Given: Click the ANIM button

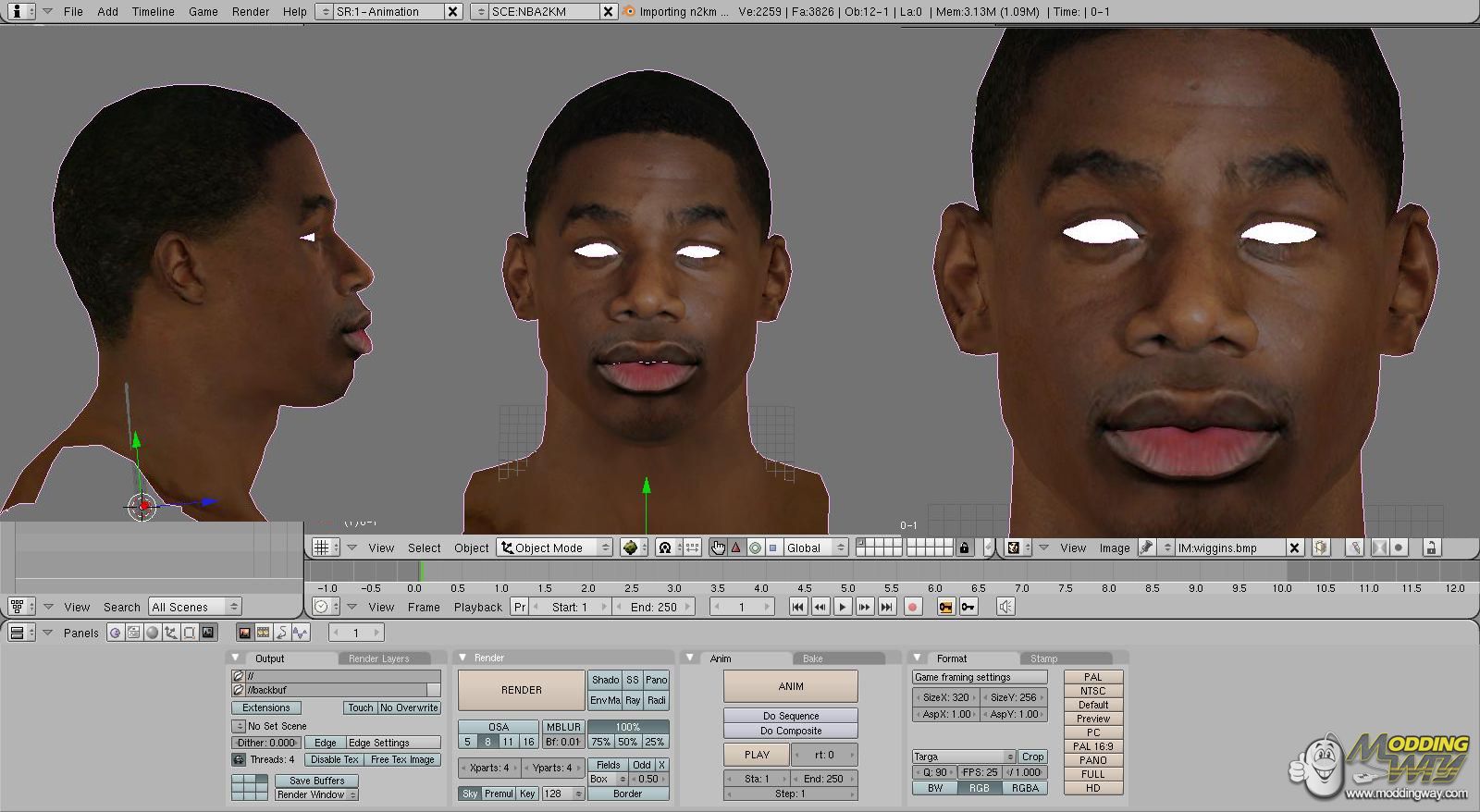Looking at the screenshot, I should (790, 686).
